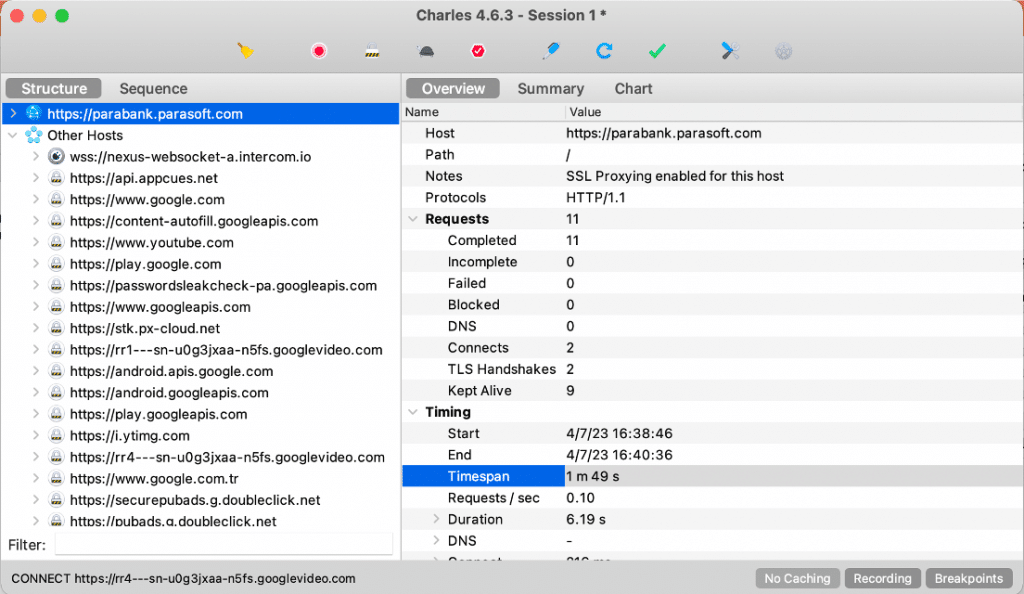Switch to the Sequence view
The width and height of the screenshot is (1024, 594).
pos(152,88)
